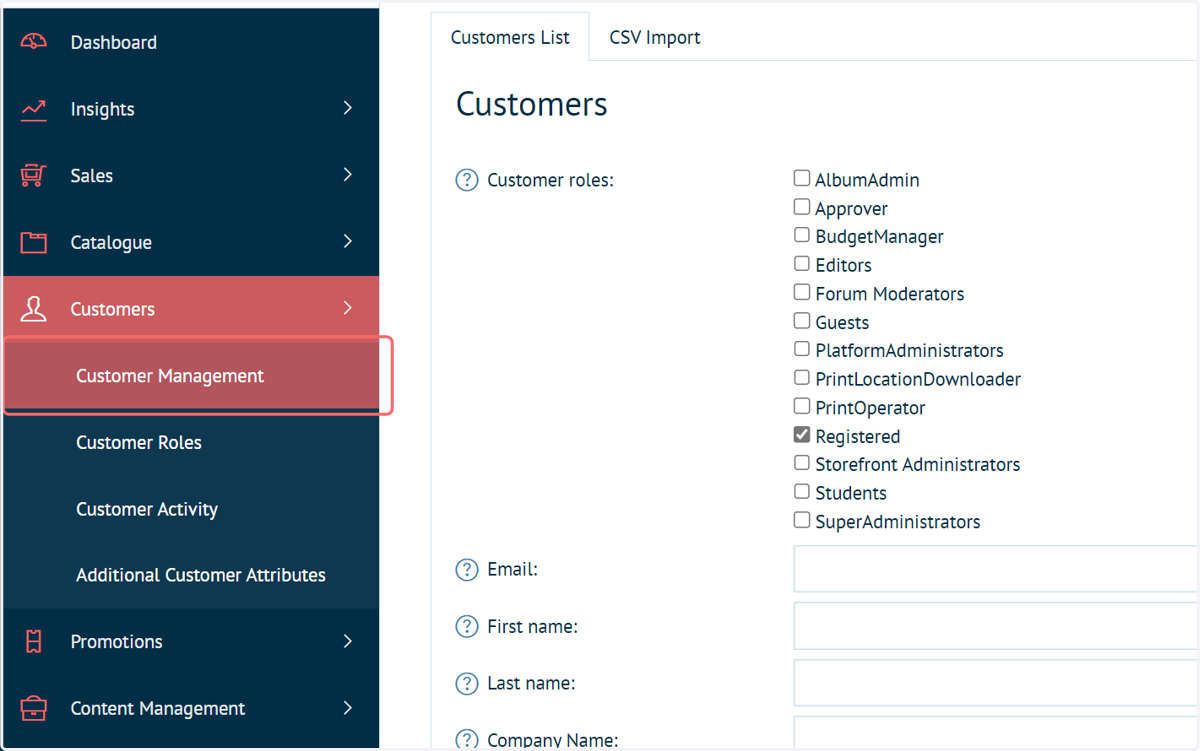Click help icon next to Email
Screen dimensions: 1200x751
tap(467, 569)
